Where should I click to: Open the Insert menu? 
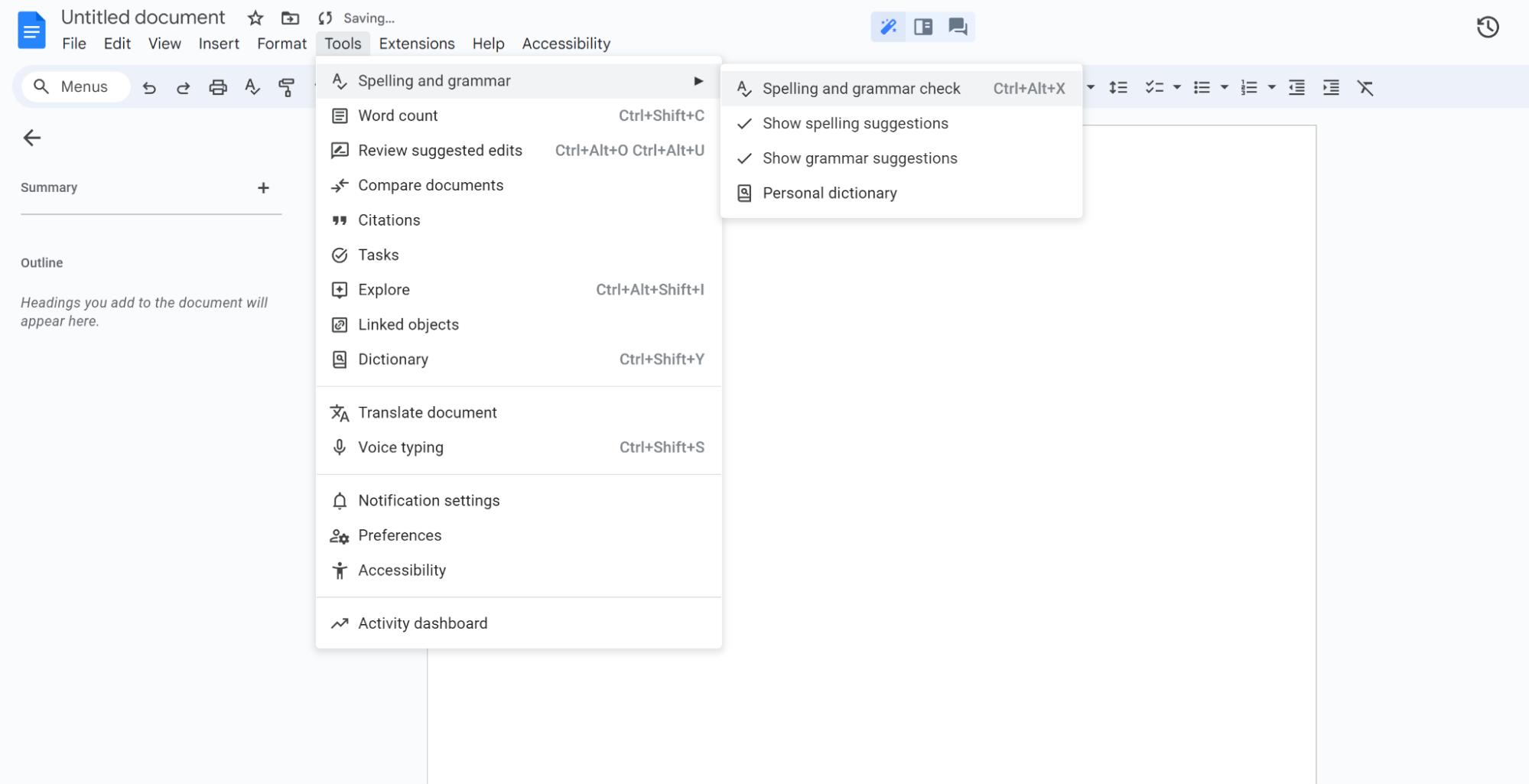[219, 44]
